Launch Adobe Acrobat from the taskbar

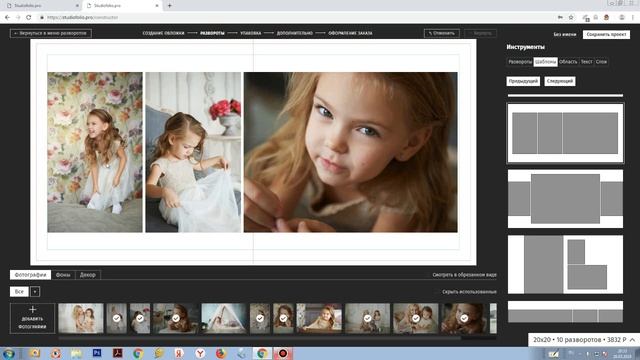[118, 353]
